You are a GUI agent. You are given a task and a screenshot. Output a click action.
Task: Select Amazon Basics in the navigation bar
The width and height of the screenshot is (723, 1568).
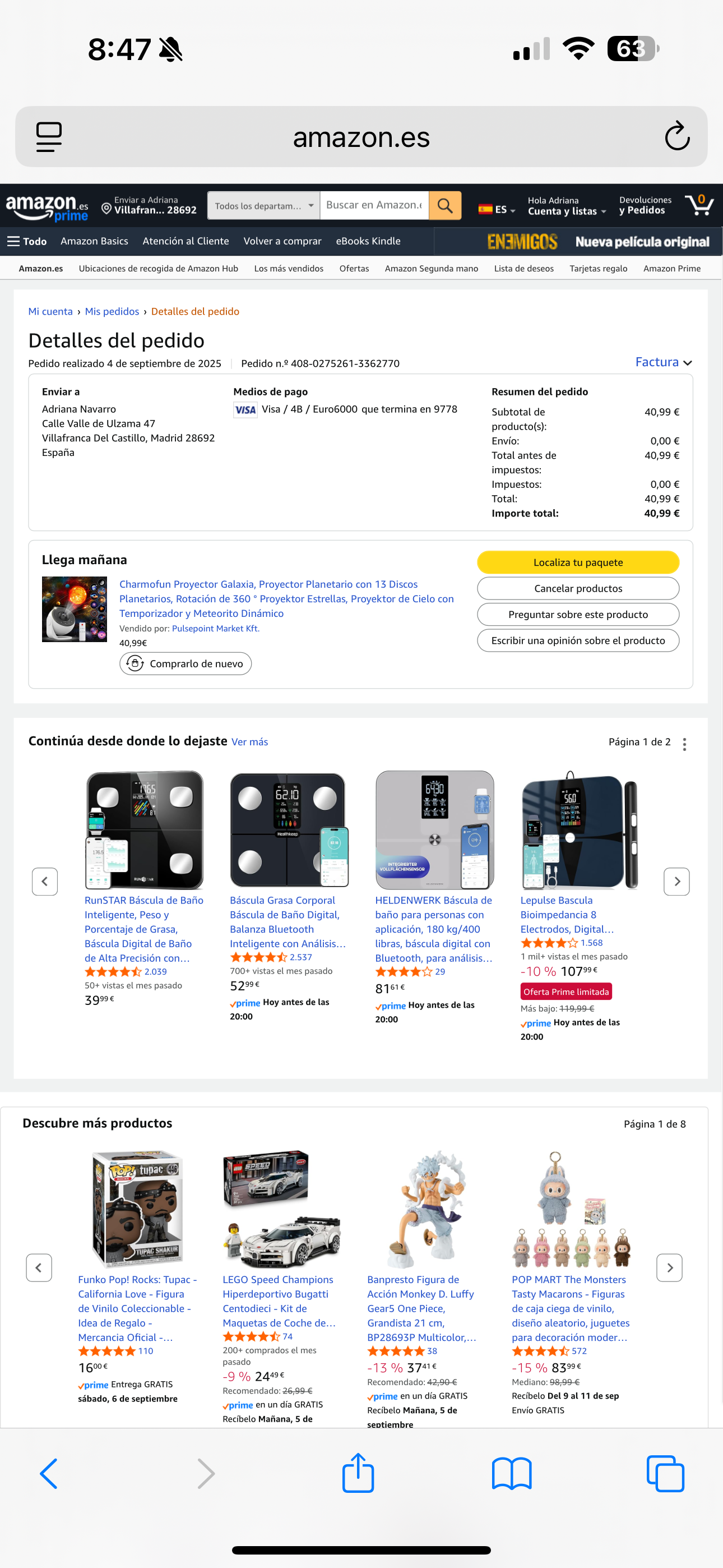coord(94,241)
